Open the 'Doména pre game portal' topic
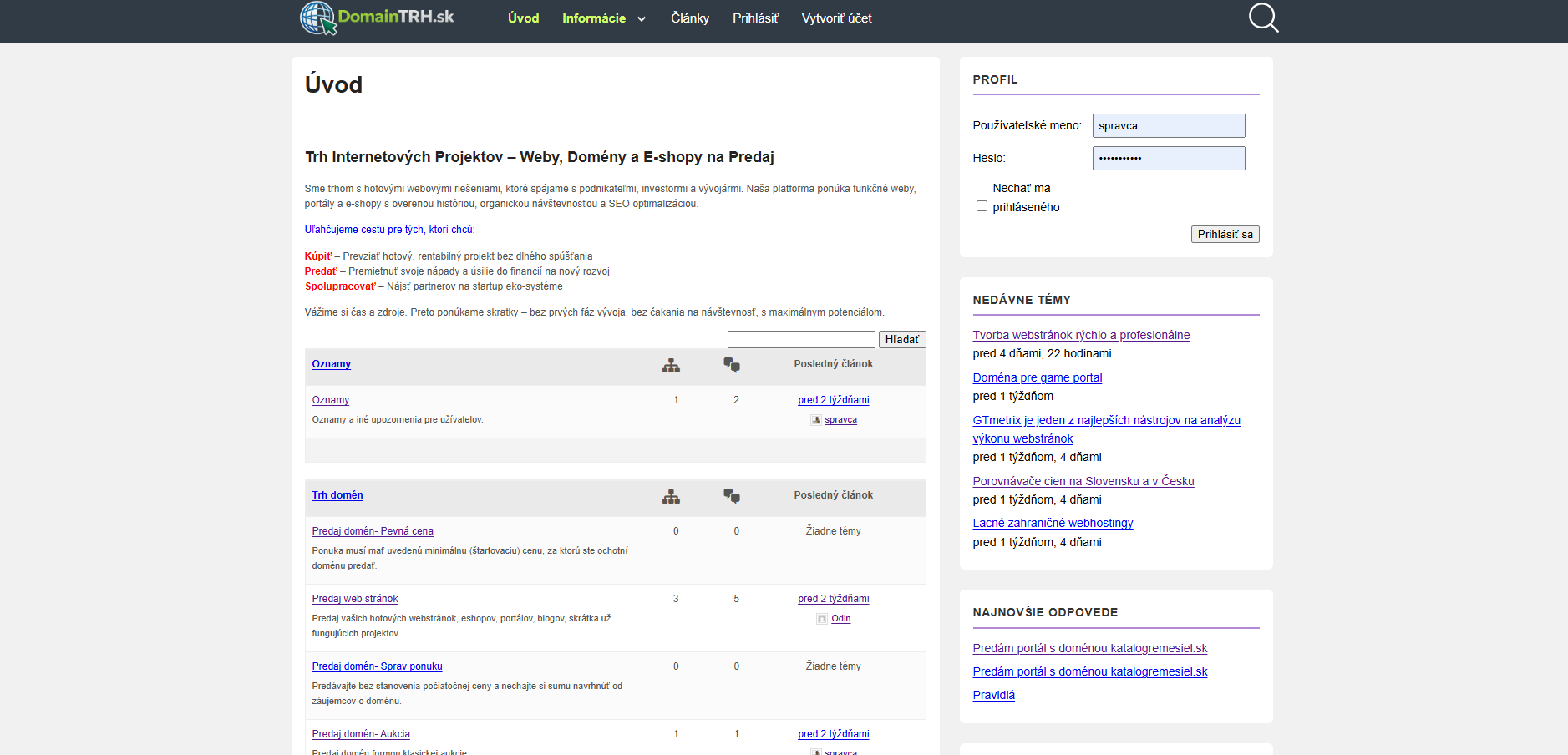Viewport: 1568px width, 755px height. [1037, 377]
